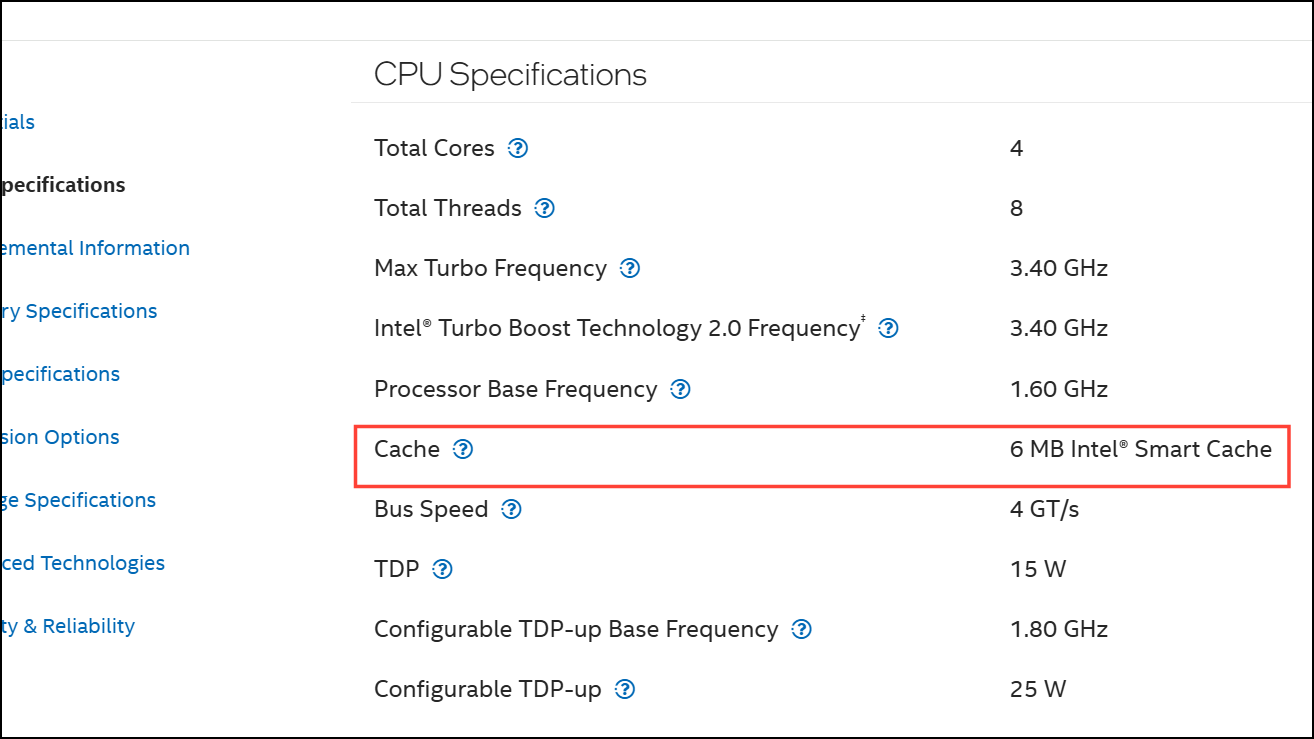Open the Essentials sidebar link
Image resolution: width=1314 pixels, height=739 pixels.
[x=18, y=122]
